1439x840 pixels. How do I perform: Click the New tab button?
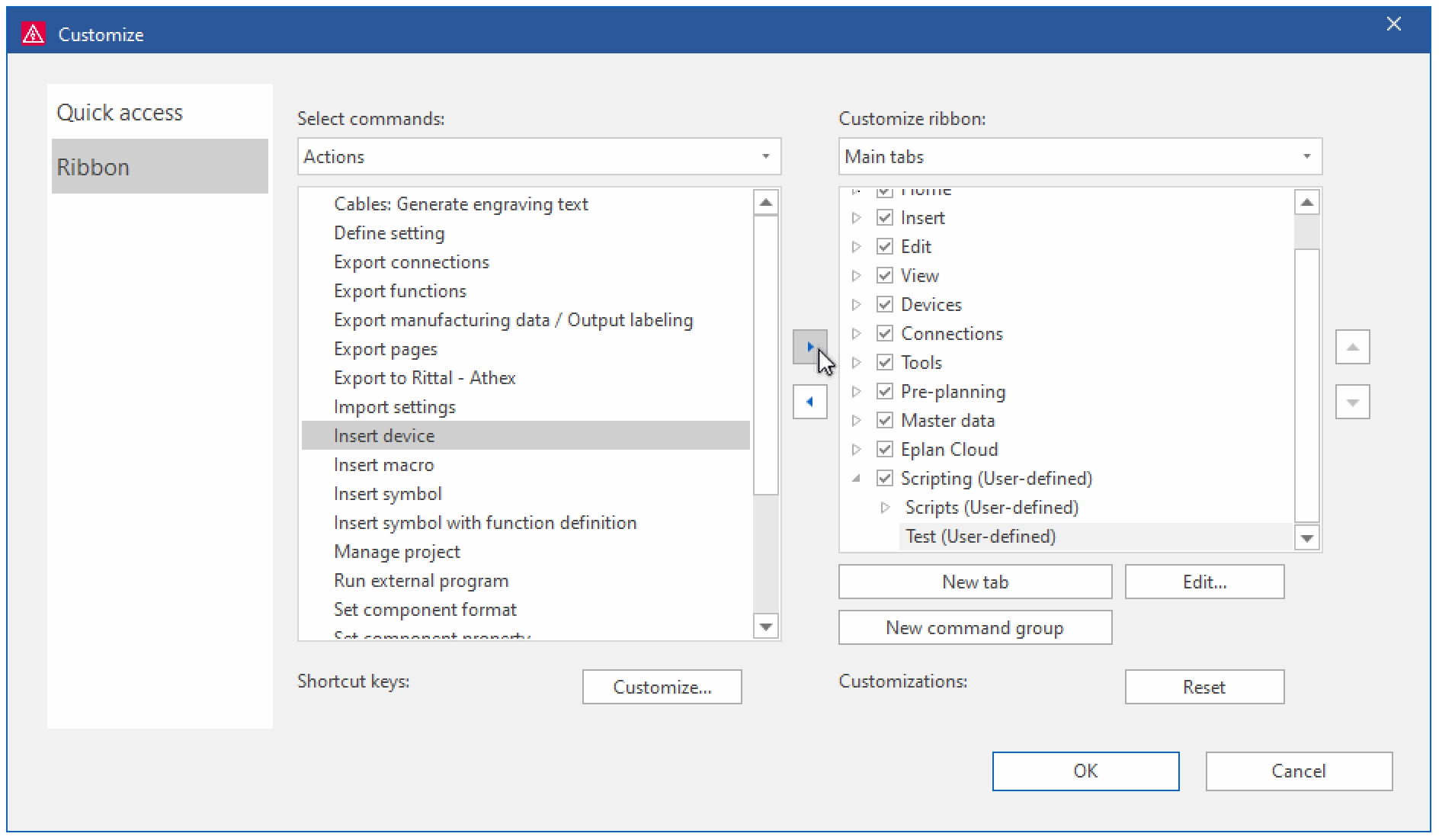click(x=975, y=582)
